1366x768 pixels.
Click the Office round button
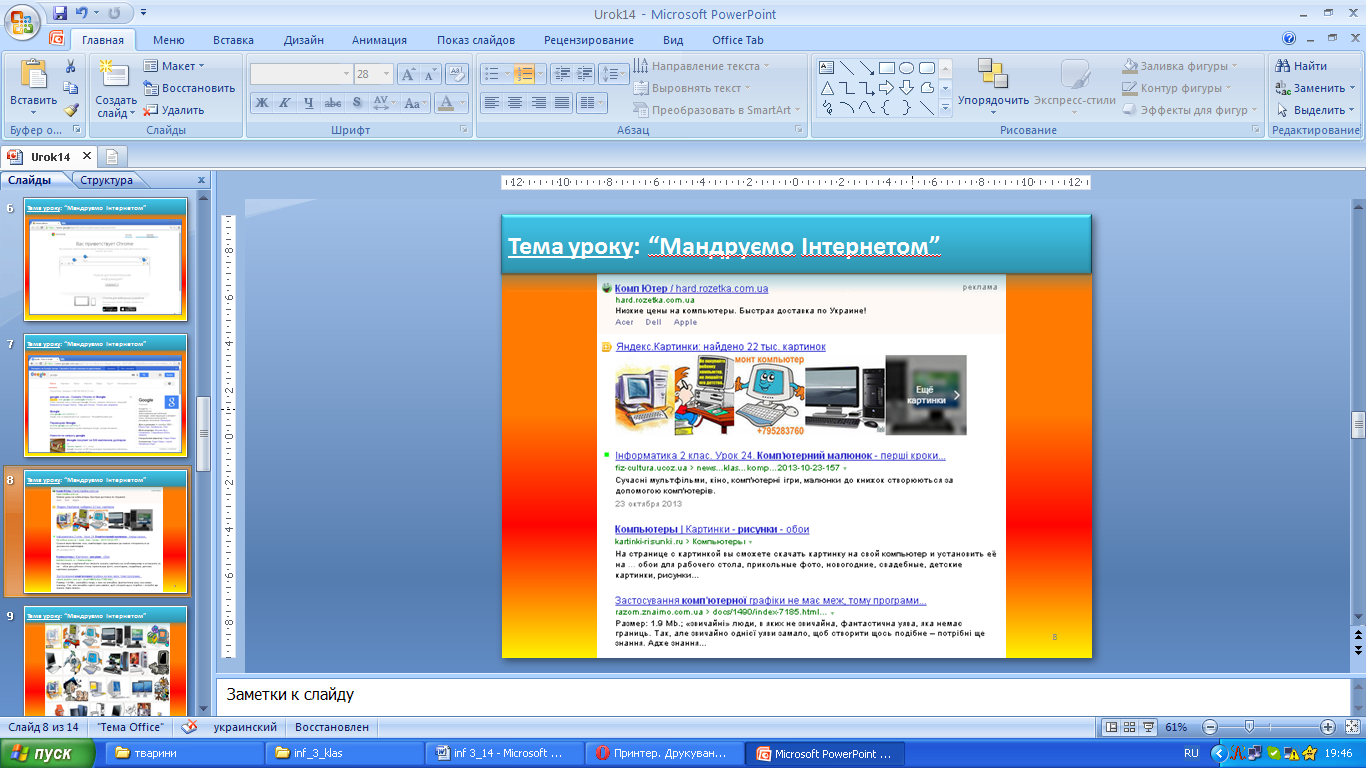(x=22, y=22)
